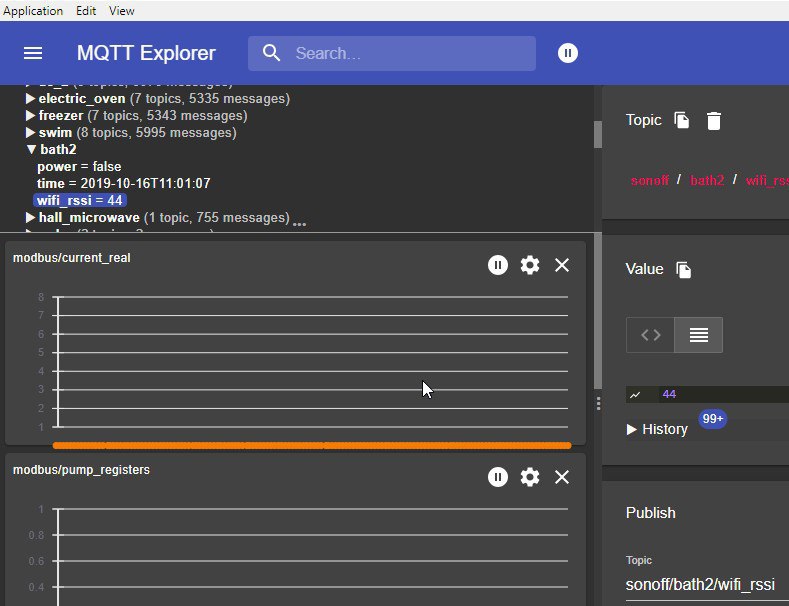Open settings of the modbus/pump_registers chart
Screen dimensions: 789x606
pyautogui.click(x=530, y=477)
